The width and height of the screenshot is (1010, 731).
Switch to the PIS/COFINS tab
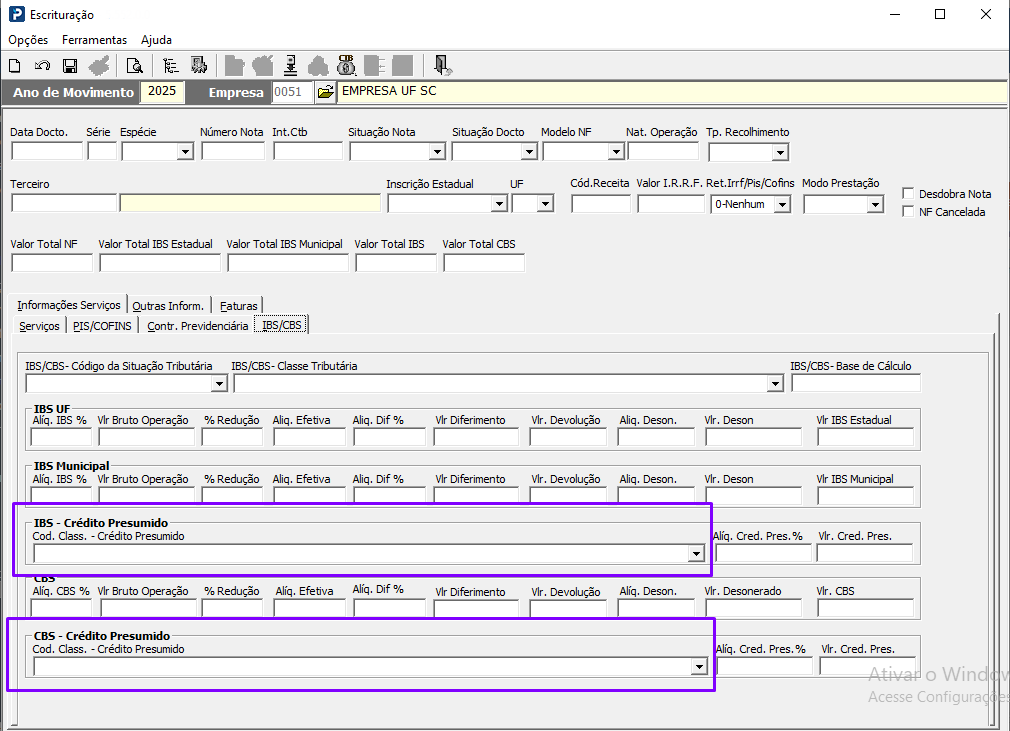pyautogui.click(x=102, y=326)
